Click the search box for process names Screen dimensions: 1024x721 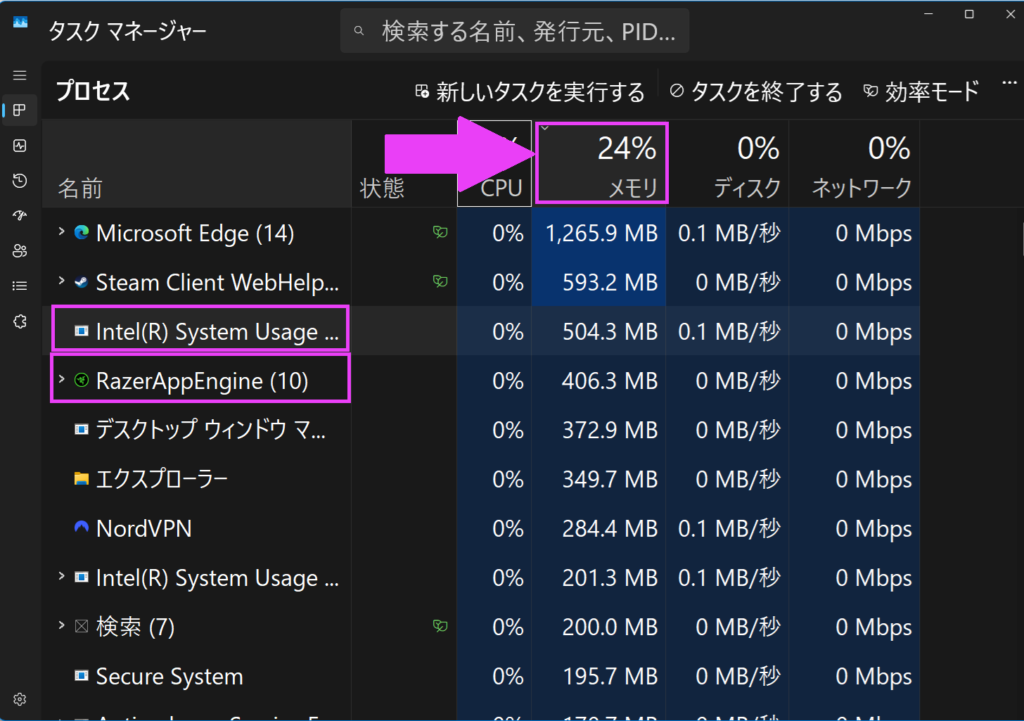click(x=515, y=32)
